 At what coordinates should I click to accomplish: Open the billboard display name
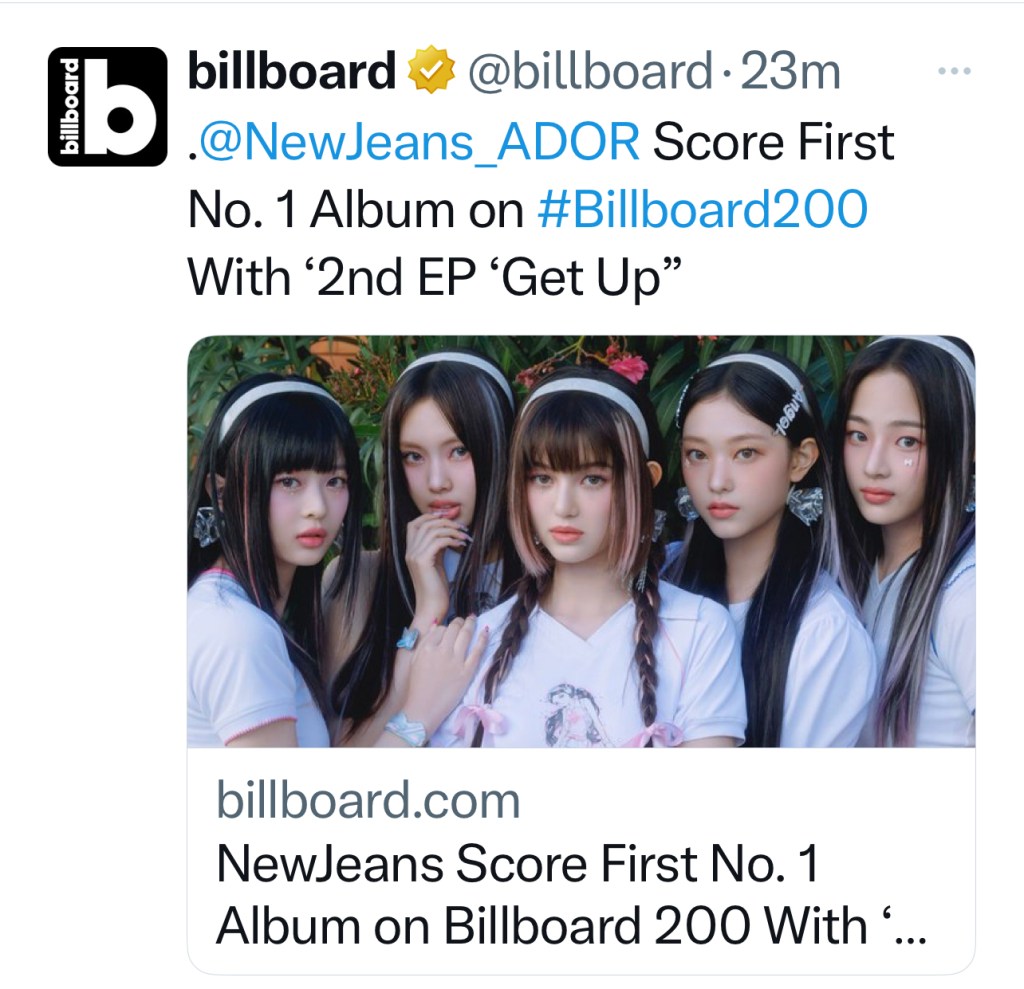(x=291, y=70)
